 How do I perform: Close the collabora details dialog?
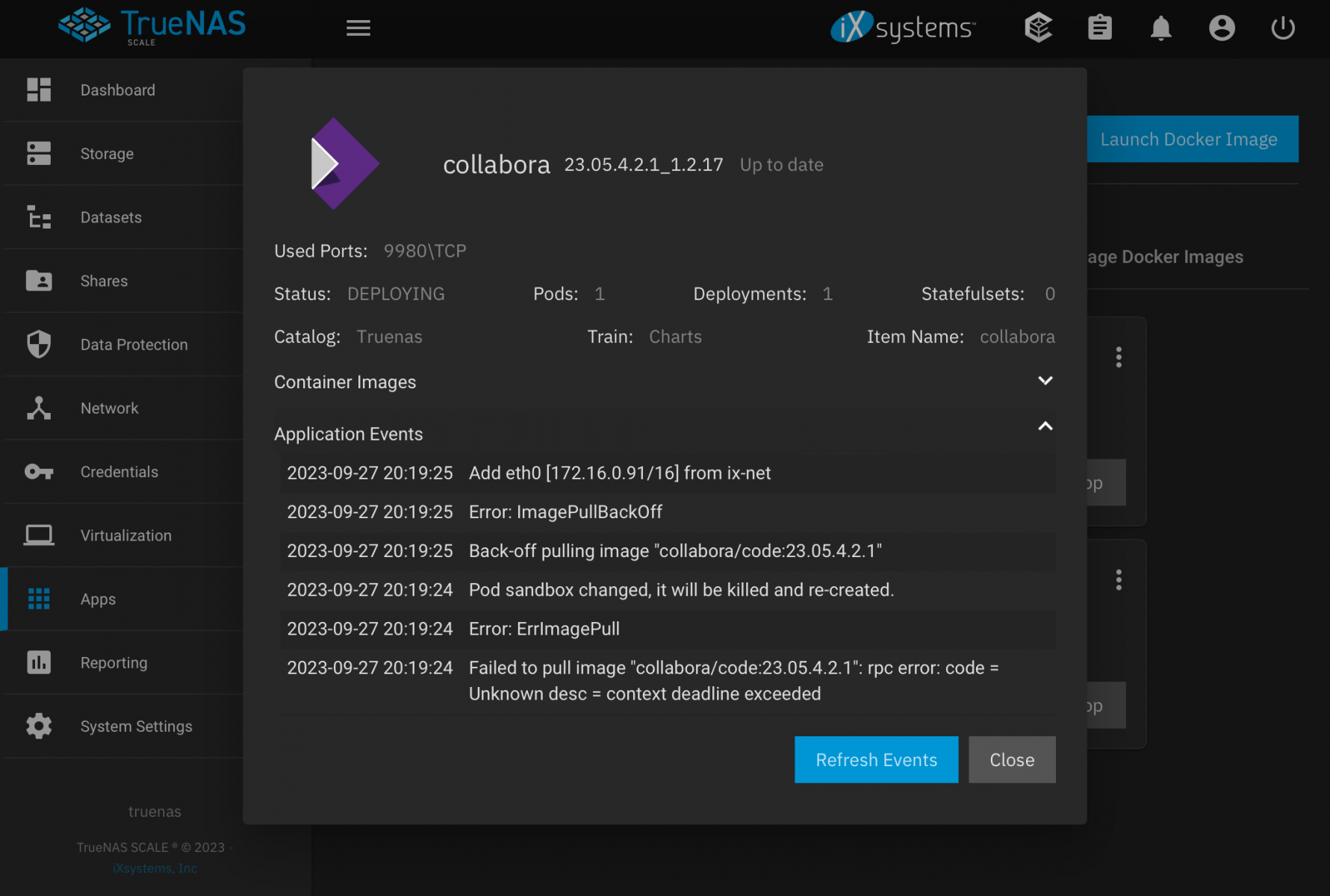tap(1012, 759)
